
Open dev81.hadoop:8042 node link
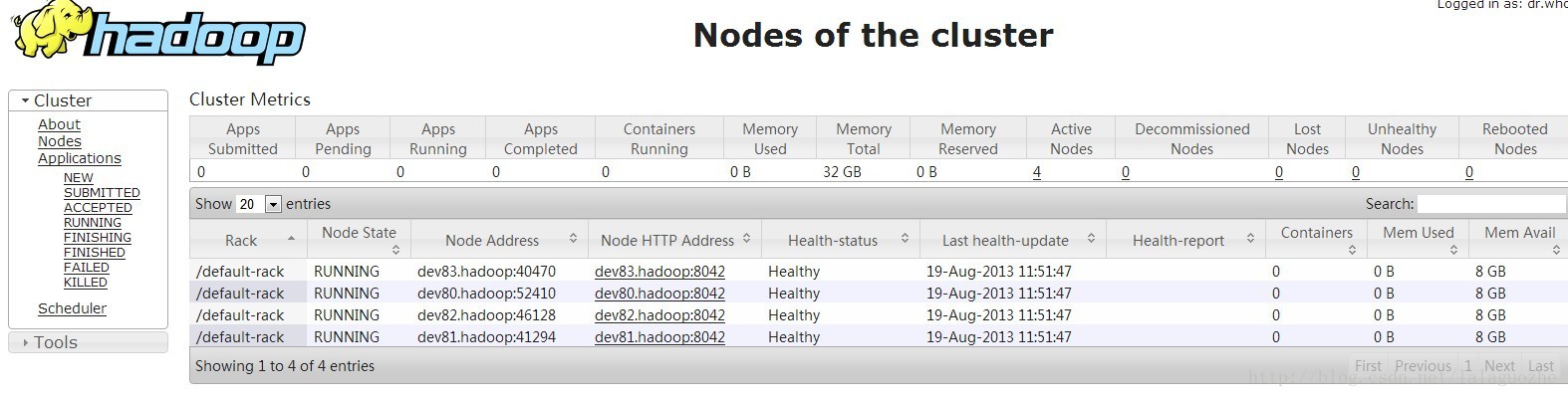click(x=659, y=337)
